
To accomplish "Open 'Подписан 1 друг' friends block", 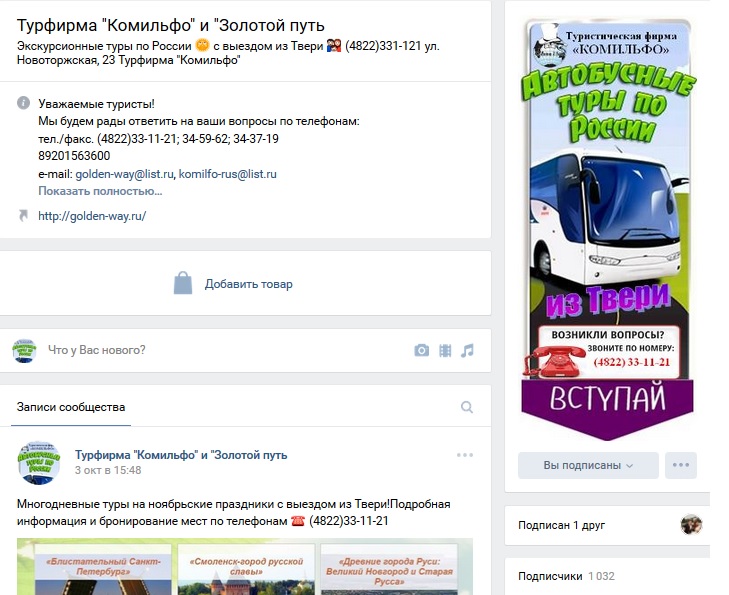I will click(607, 525).
